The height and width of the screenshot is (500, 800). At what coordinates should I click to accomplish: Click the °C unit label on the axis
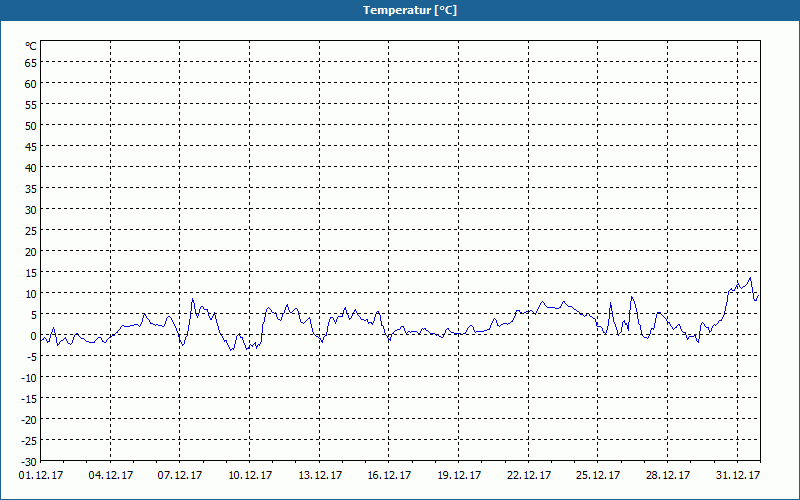(31, 46)
